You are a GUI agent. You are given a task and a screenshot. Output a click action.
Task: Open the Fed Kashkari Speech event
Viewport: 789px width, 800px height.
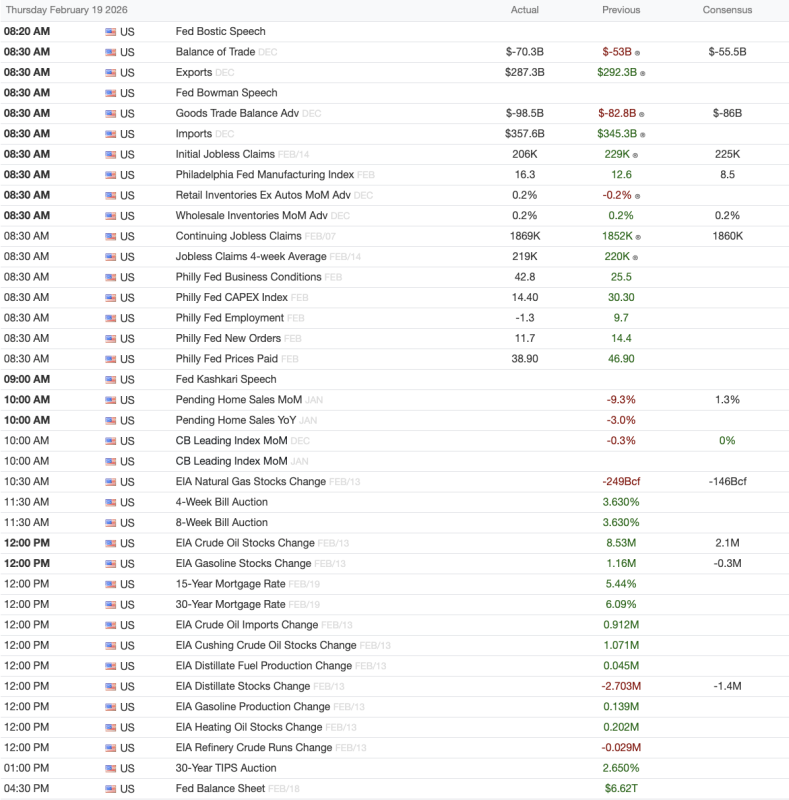coord(226,379)
